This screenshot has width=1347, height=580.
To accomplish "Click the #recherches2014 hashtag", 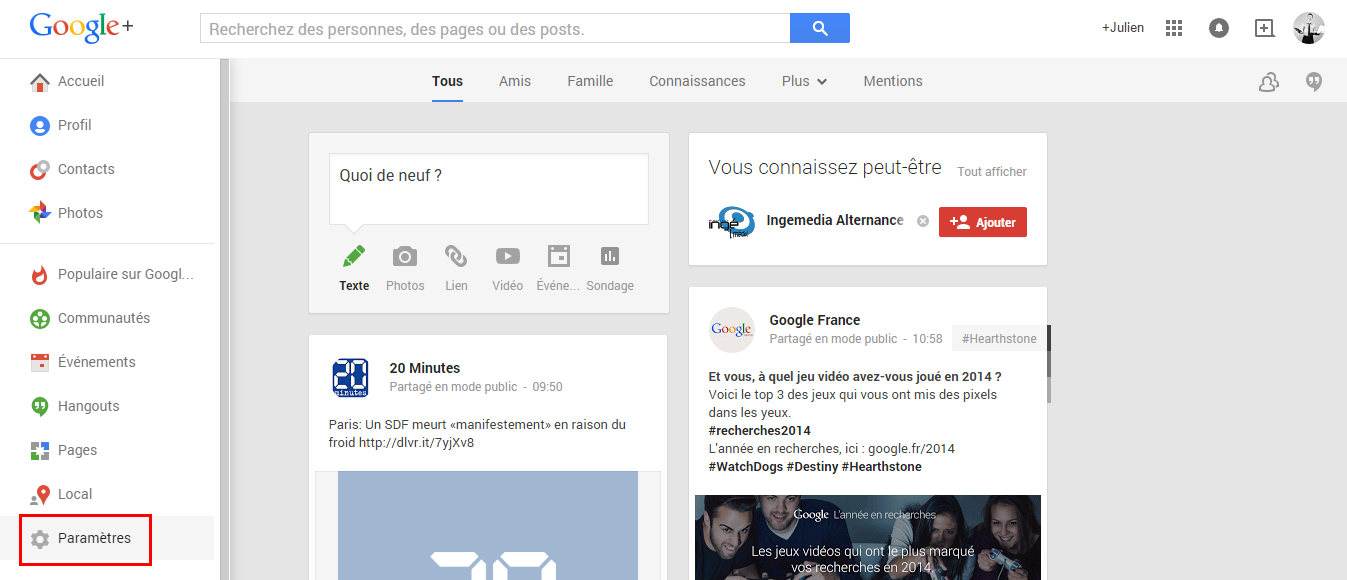I will [x=760, y=430].
